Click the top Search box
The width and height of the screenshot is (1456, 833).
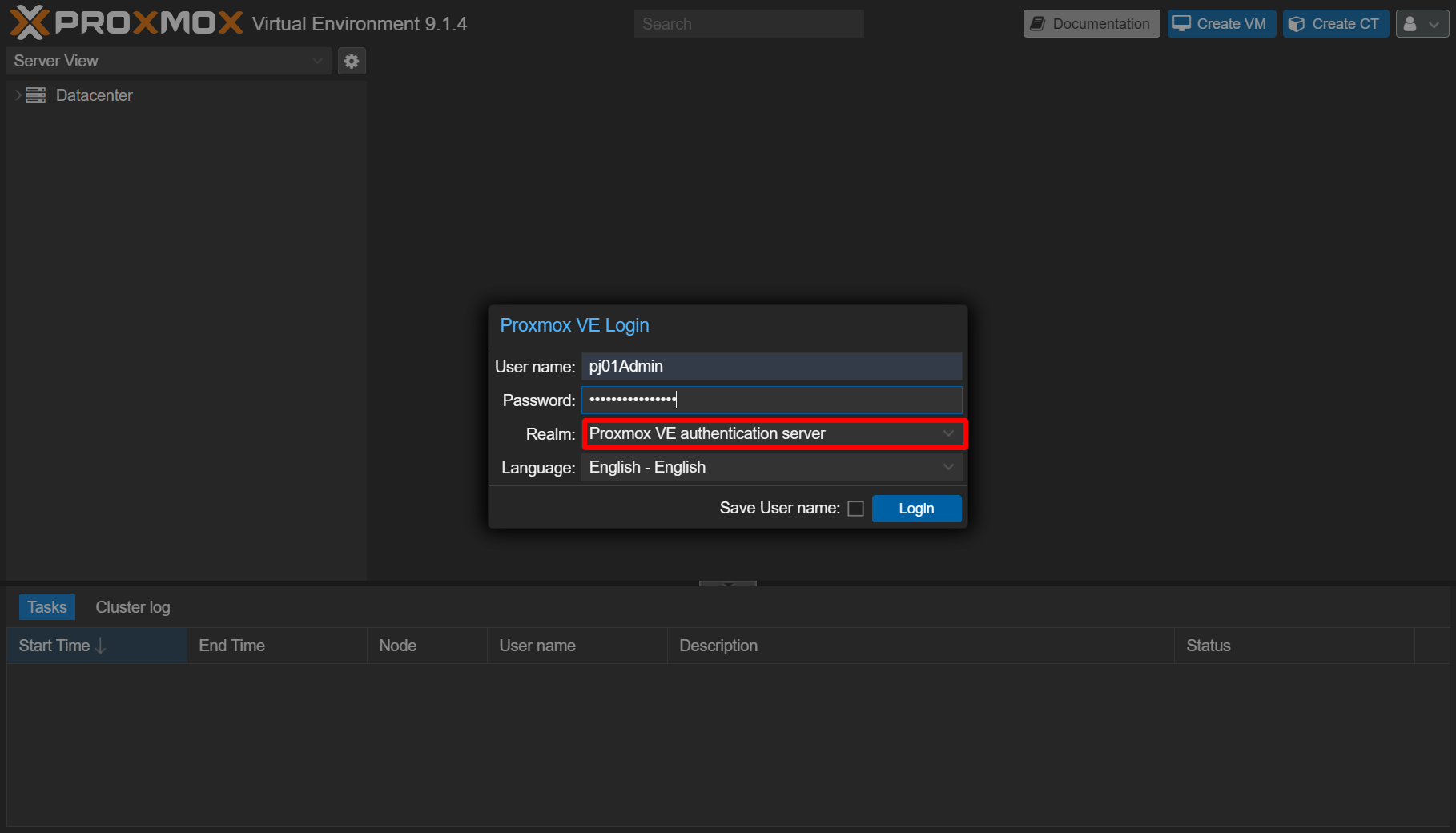point(748,24)
